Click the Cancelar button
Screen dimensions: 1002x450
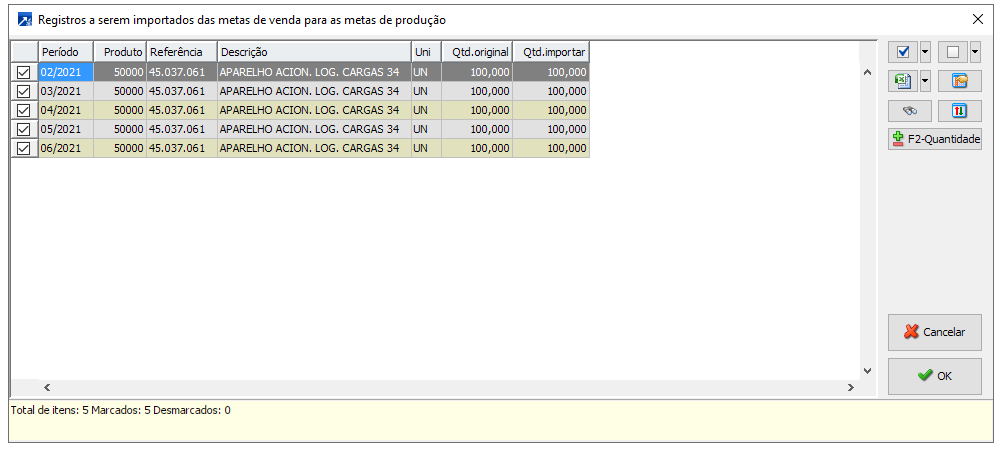935,332
